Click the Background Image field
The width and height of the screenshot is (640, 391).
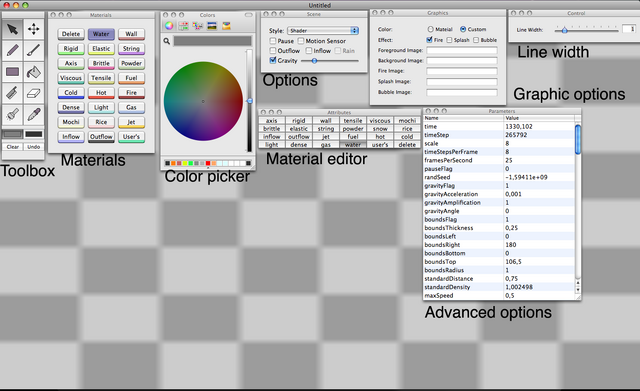pos(462,61)
